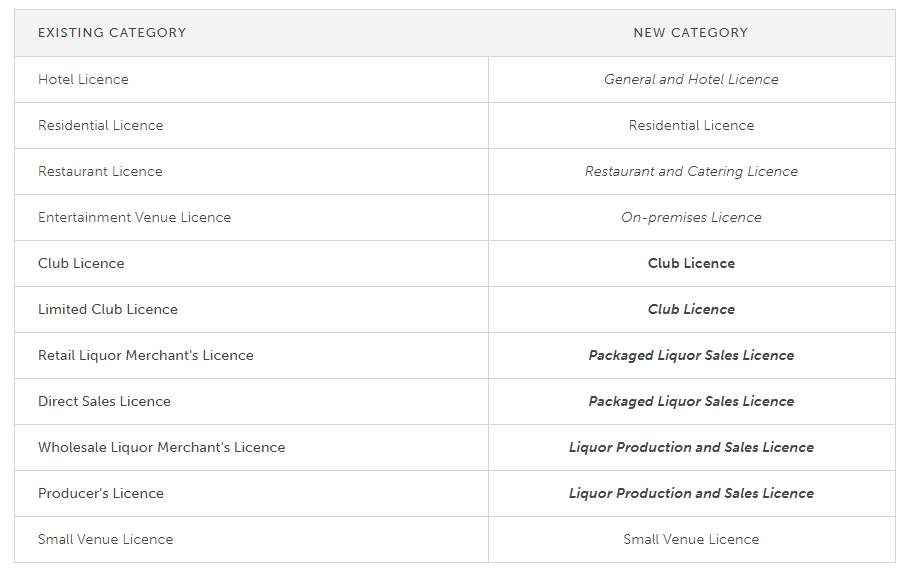Image resolution: width=910 pixels, height=570 pixels.
Task: Click Small Venue Licence in the new category column
Action: tap(691, 539)
